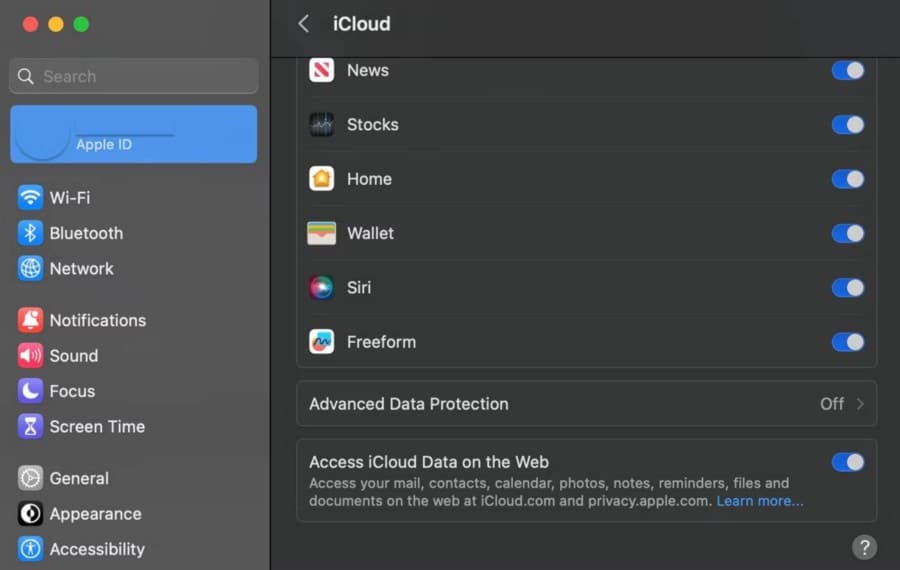Click the Home app icon
900x570 pixels.
pyautogui.click(x=321, y=179)
